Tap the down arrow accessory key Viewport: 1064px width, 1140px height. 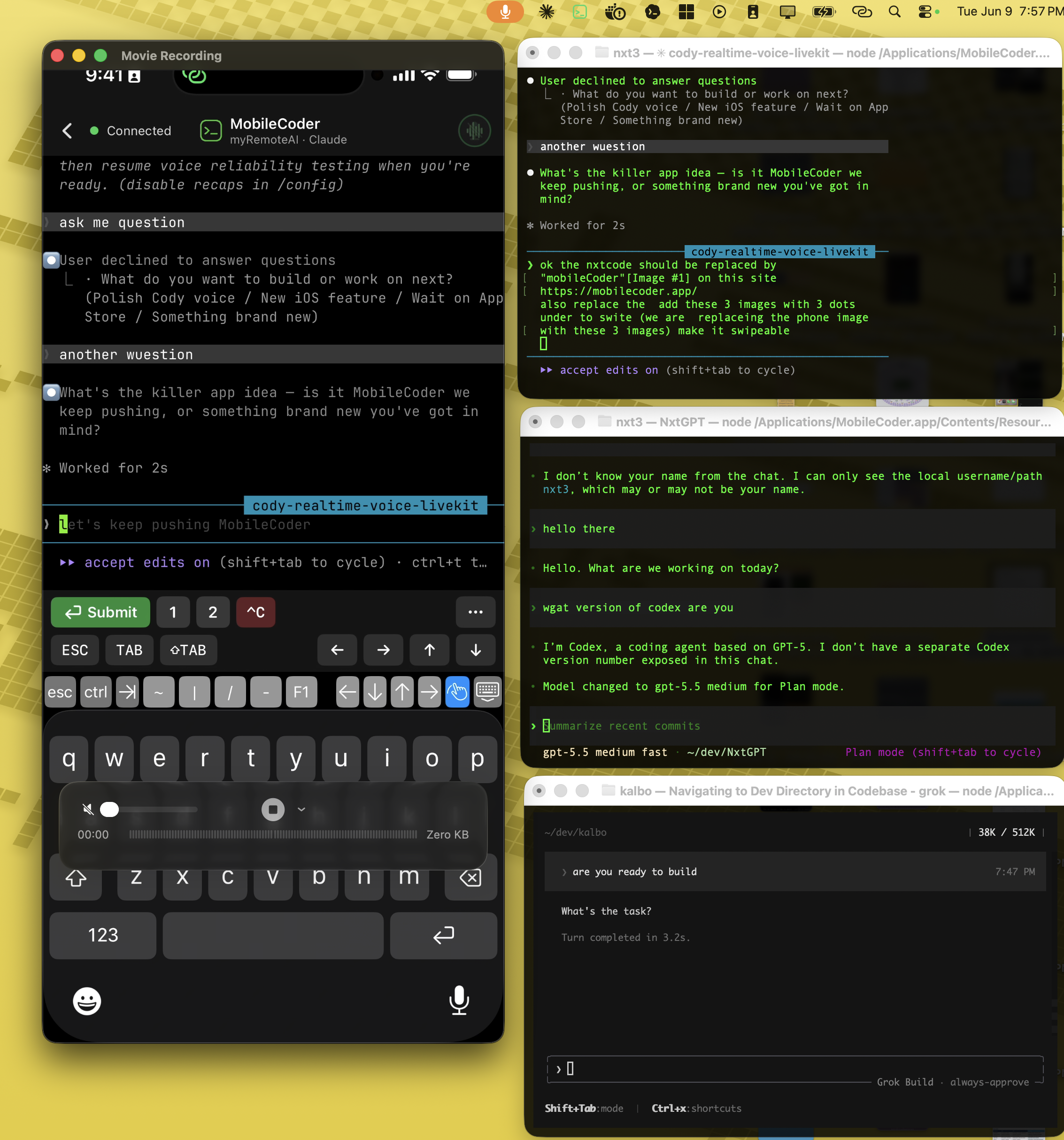[x=375, y=692]
